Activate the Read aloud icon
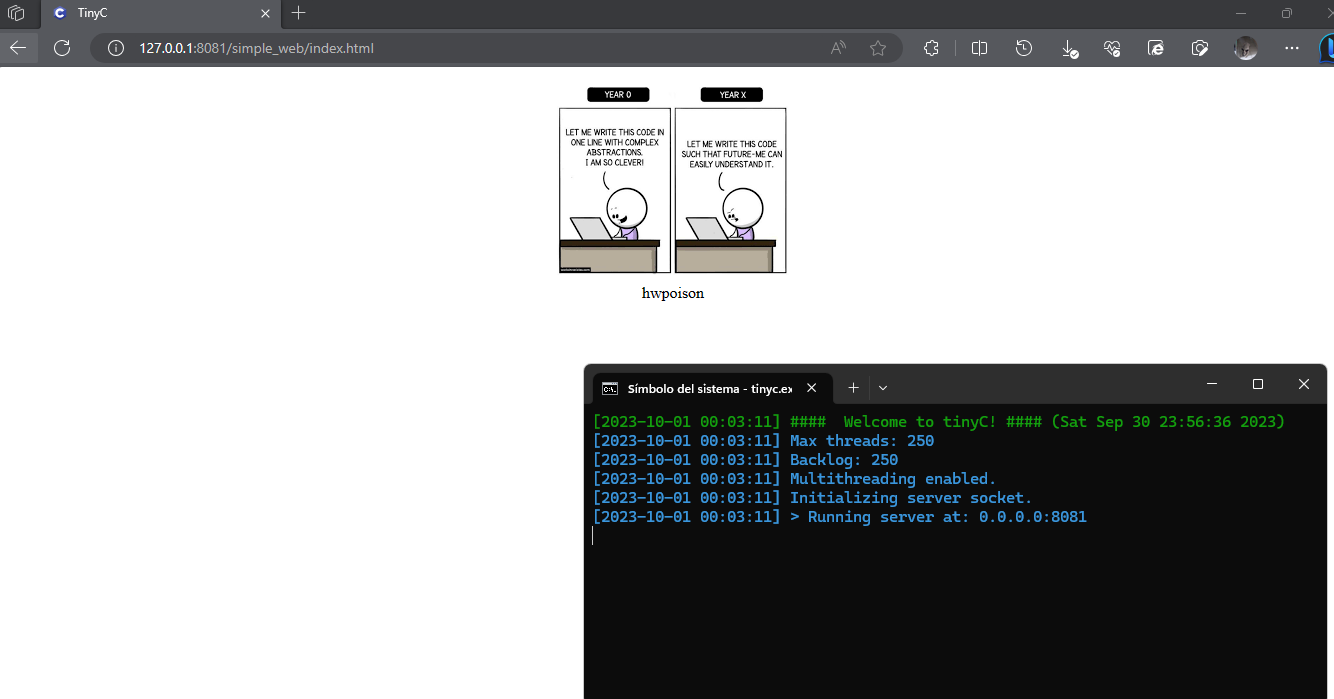1334x699 pixels. click(x=838, y=48)
